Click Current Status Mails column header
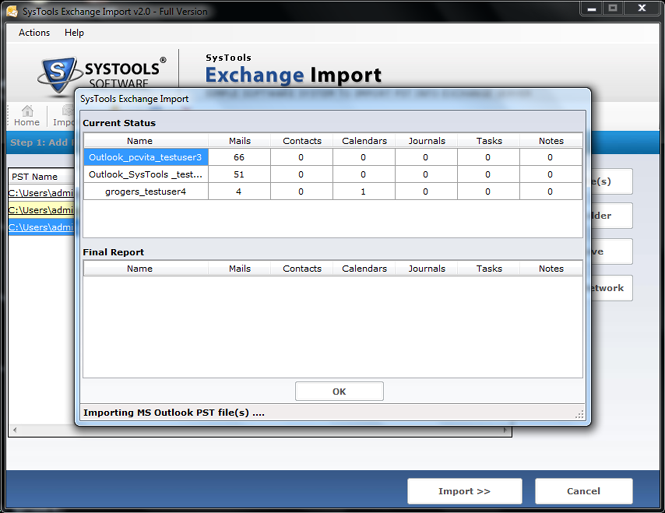This screenshot has width=665, height=513. pyautogui.click(x=240, y=141)
